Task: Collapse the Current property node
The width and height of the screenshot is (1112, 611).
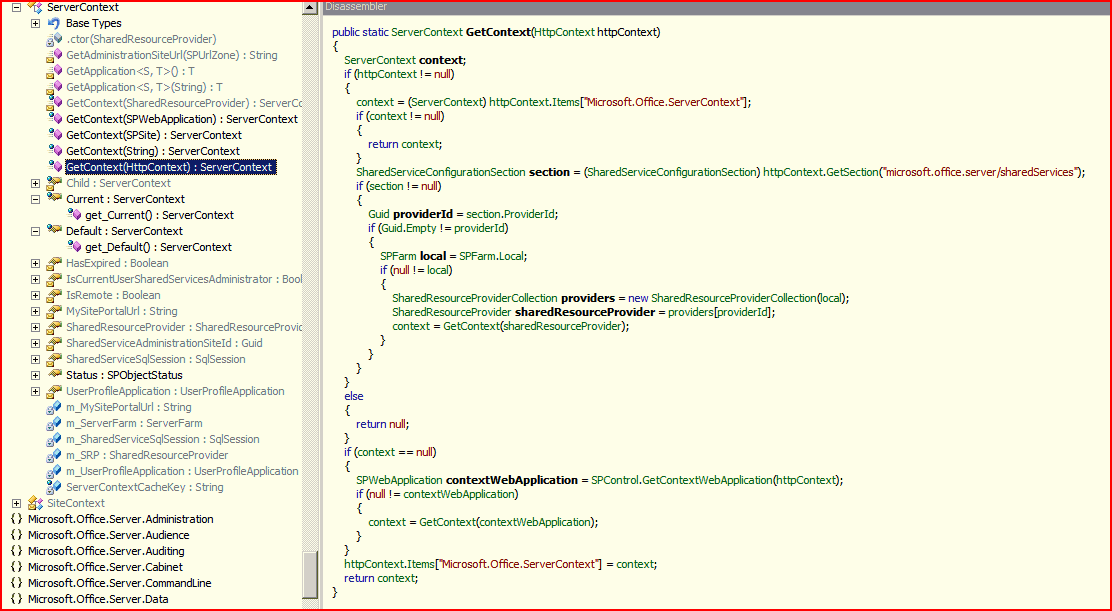Action: pyautogui.click(x=35, y=199)
